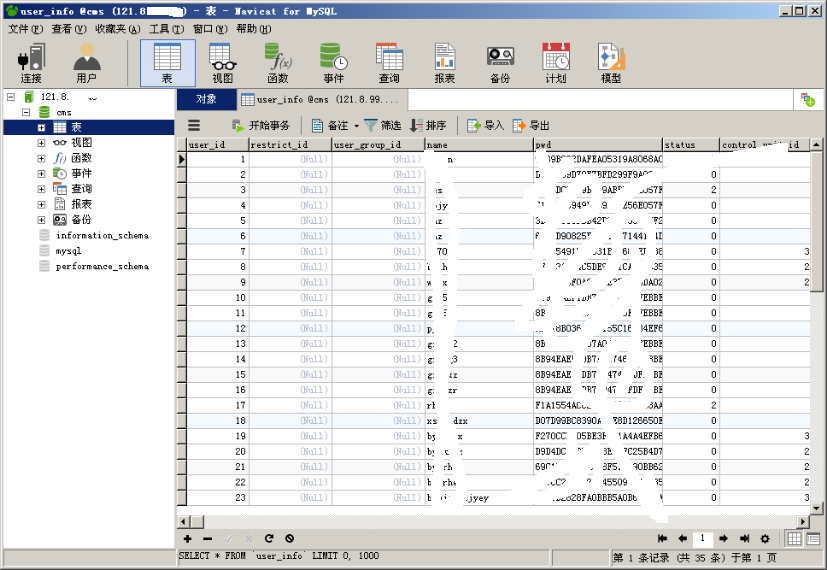This screenshot has height=570, width=827.
Task: Switch to grid view at bottom right
Action: [795, 539]
